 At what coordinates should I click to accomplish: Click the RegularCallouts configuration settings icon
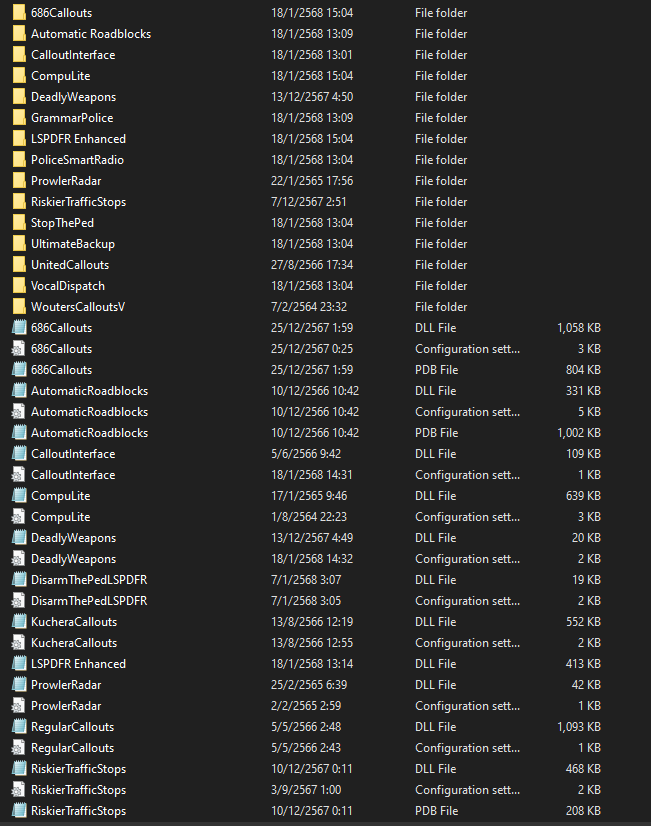(x=18, y=748)
